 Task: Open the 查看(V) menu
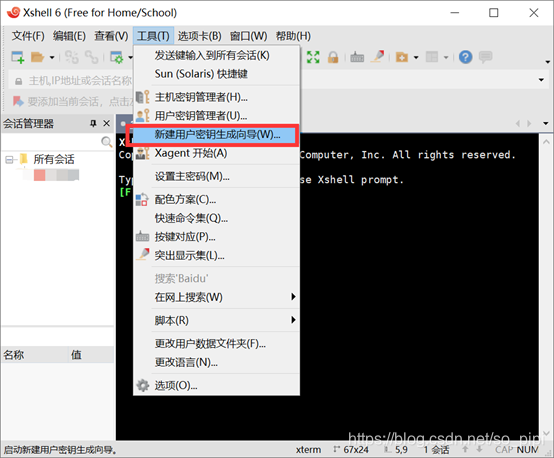[111, 36]
